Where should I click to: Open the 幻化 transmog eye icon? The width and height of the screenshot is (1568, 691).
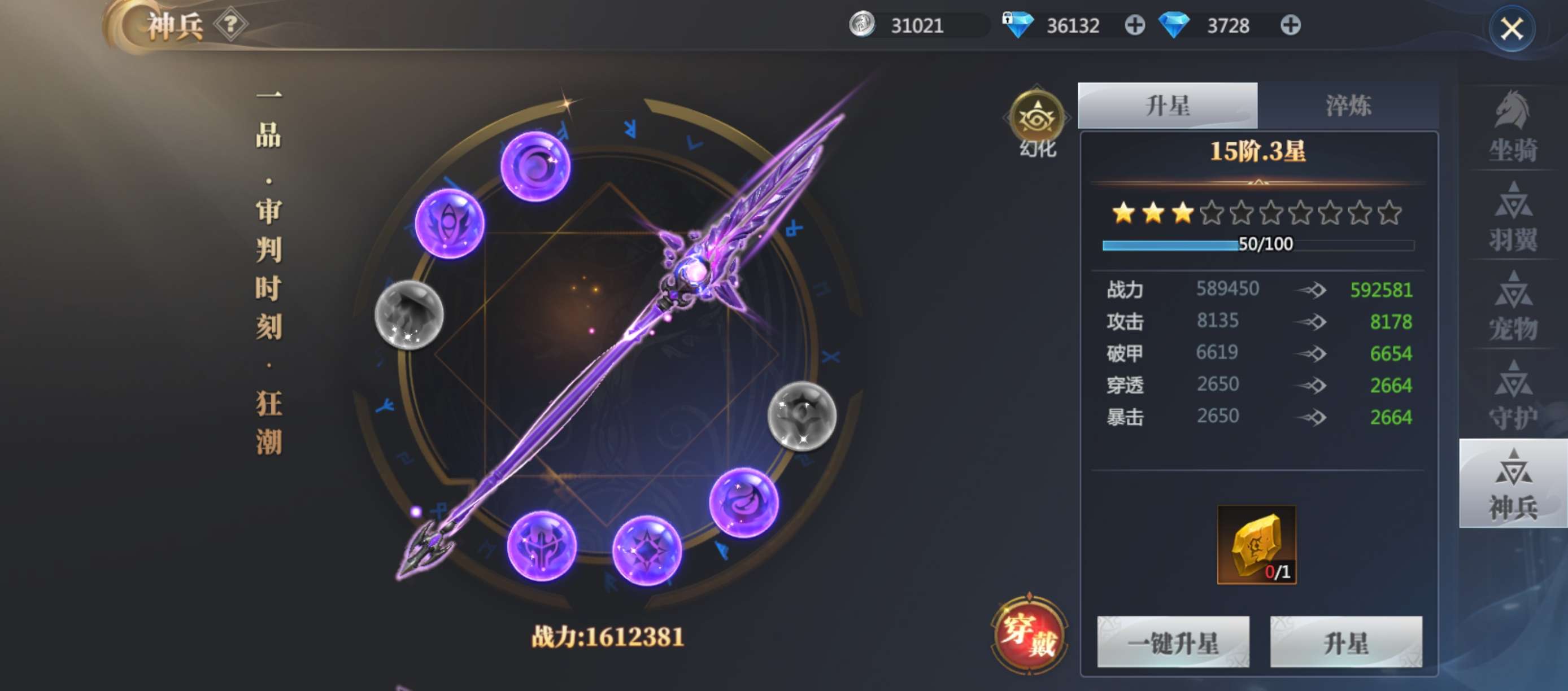(1036, 119)
